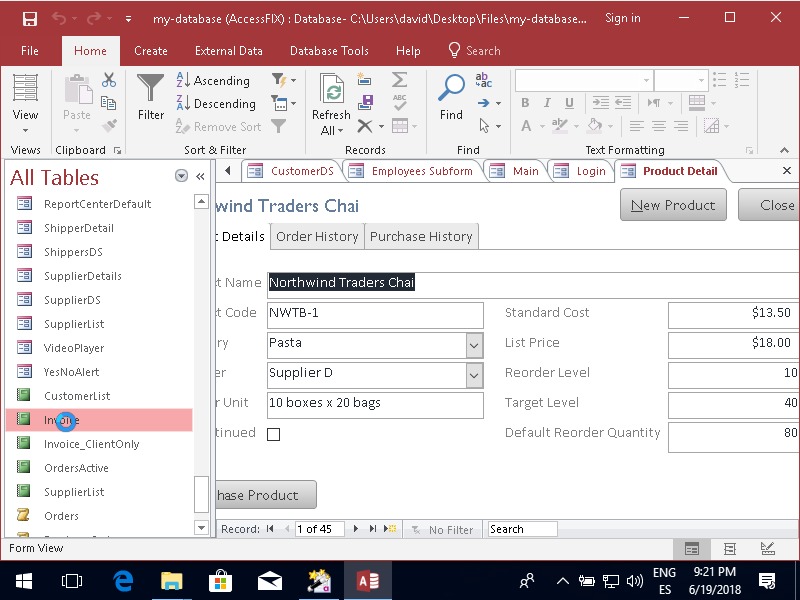800x600 pixels.
Task: Click the Standard Cost field $13.50
Action: click(x=734, y=315)
